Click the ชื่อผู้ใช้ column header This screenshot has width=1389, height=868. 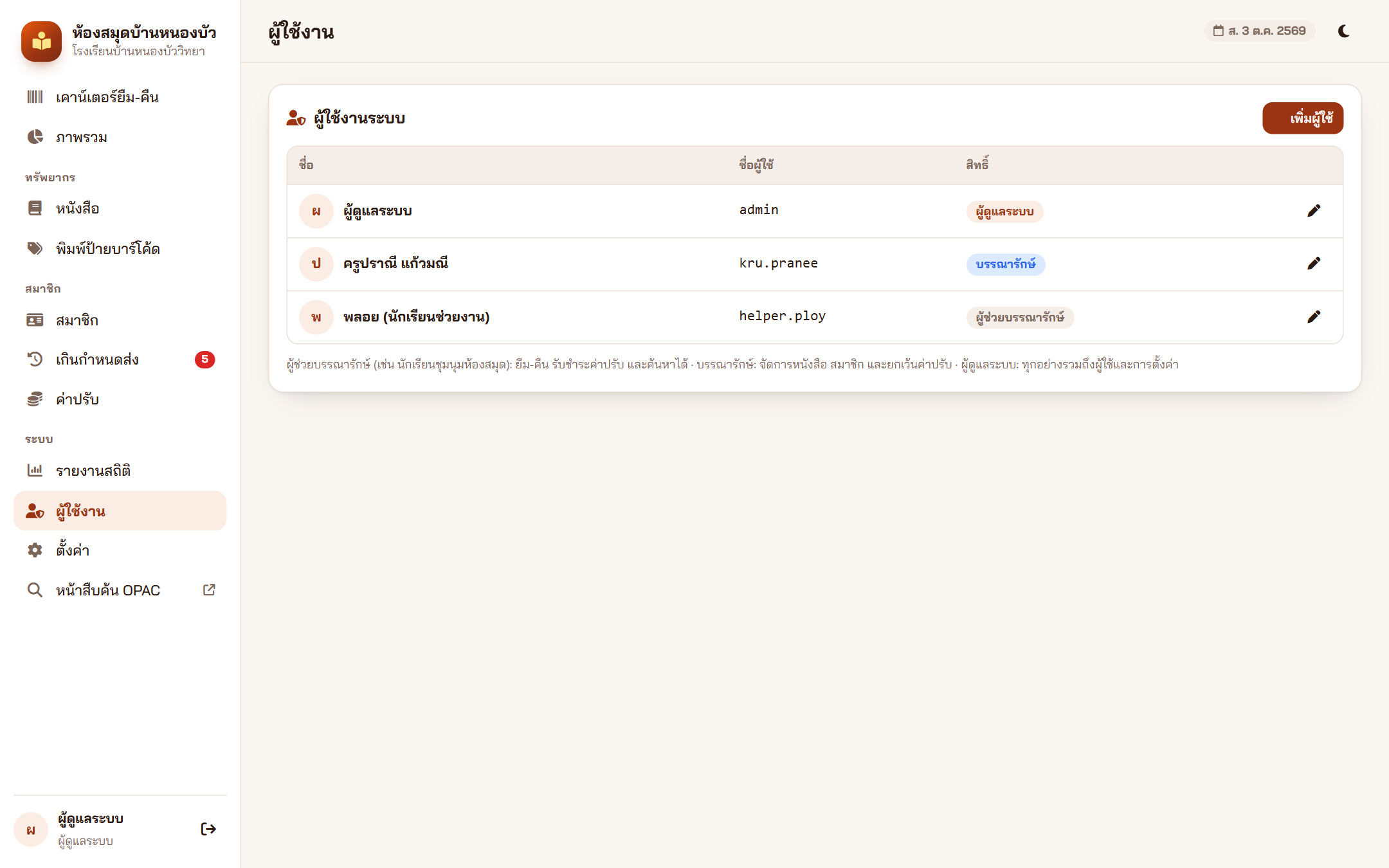click(756, 165)
